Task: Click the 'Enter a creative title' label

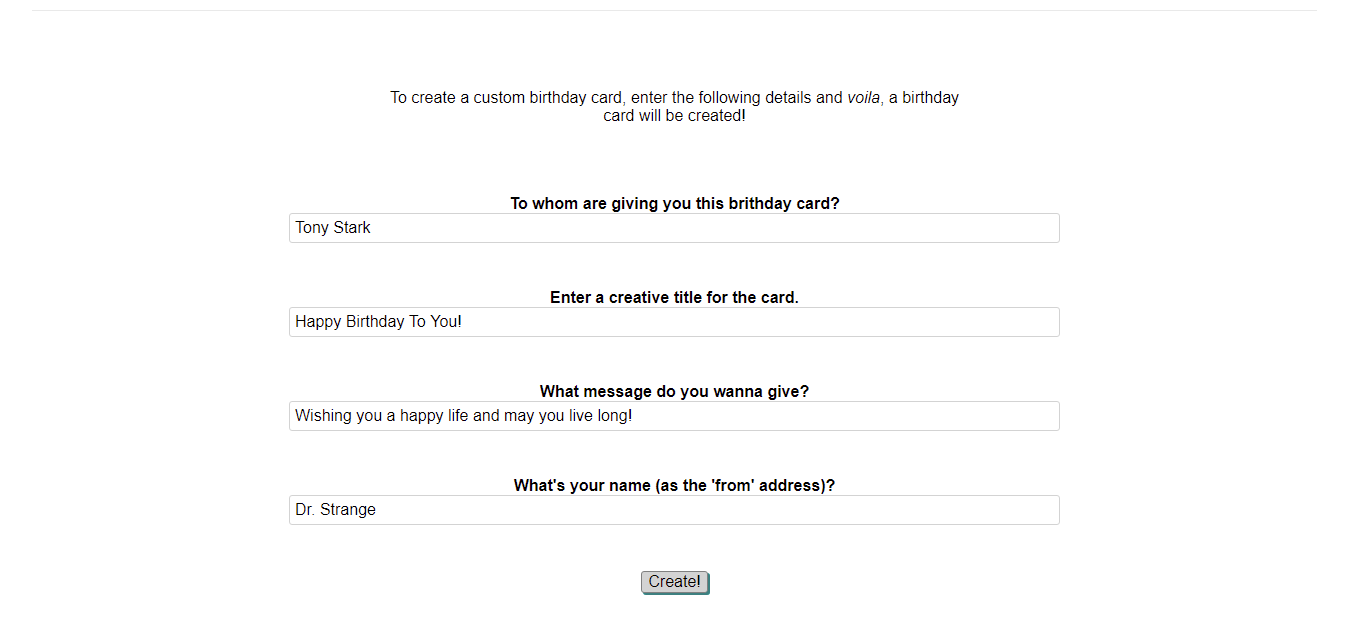Action: [674, 297]
